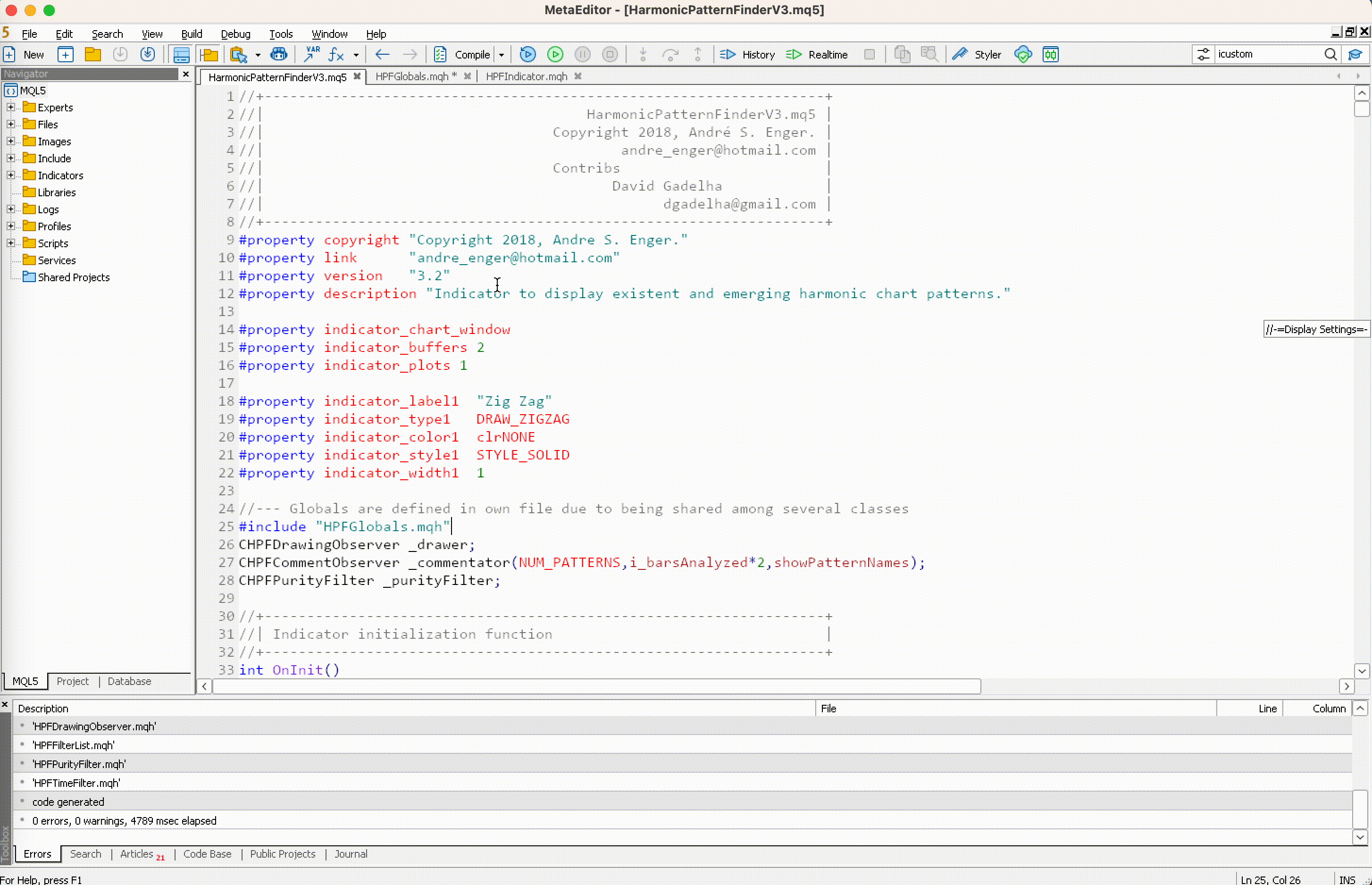Image resolution: width=1372 pixels, height=885 pixels.
Task: Open the File menu
Action: point(29,34)
